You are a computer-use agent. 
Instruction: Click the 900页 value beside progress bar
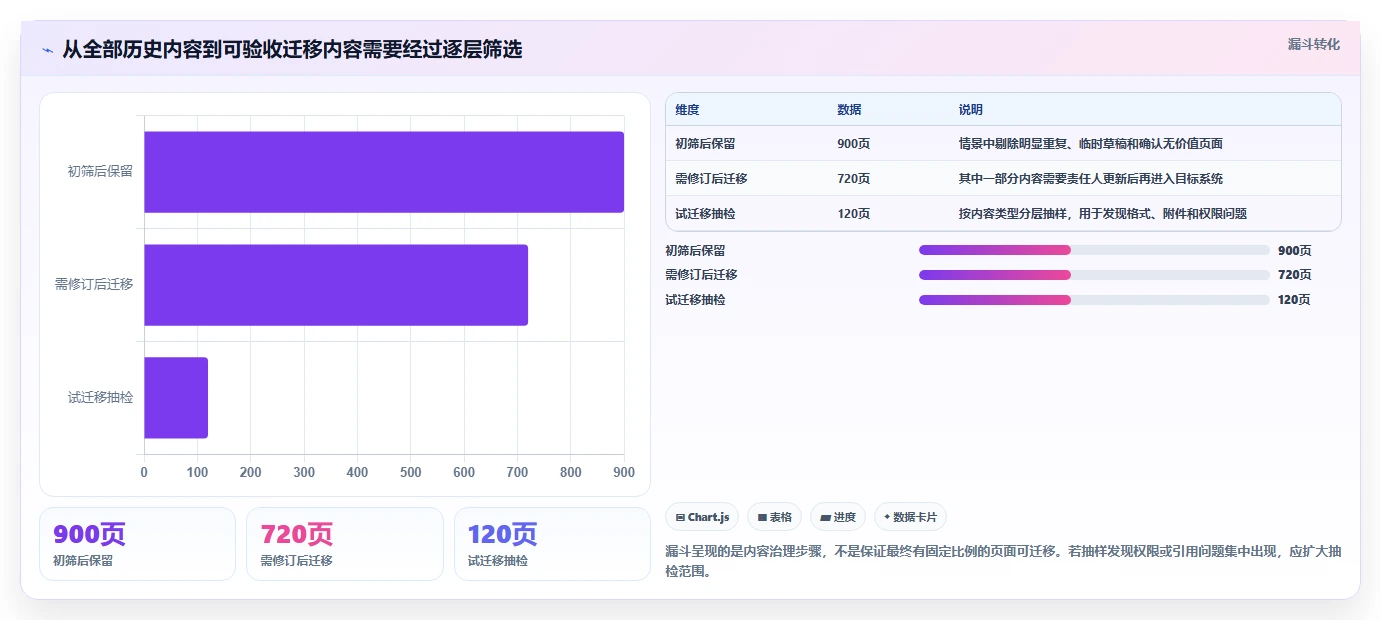(1294, 250)
